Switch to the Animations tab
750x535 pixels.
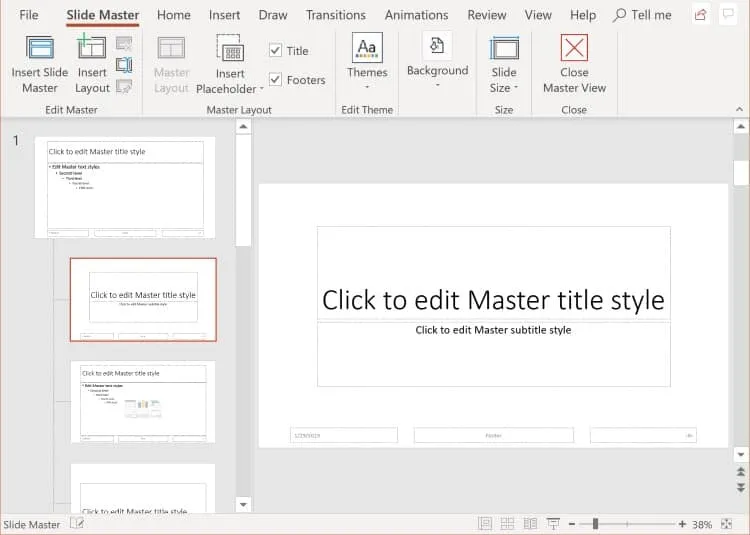(x=417, y=15)
